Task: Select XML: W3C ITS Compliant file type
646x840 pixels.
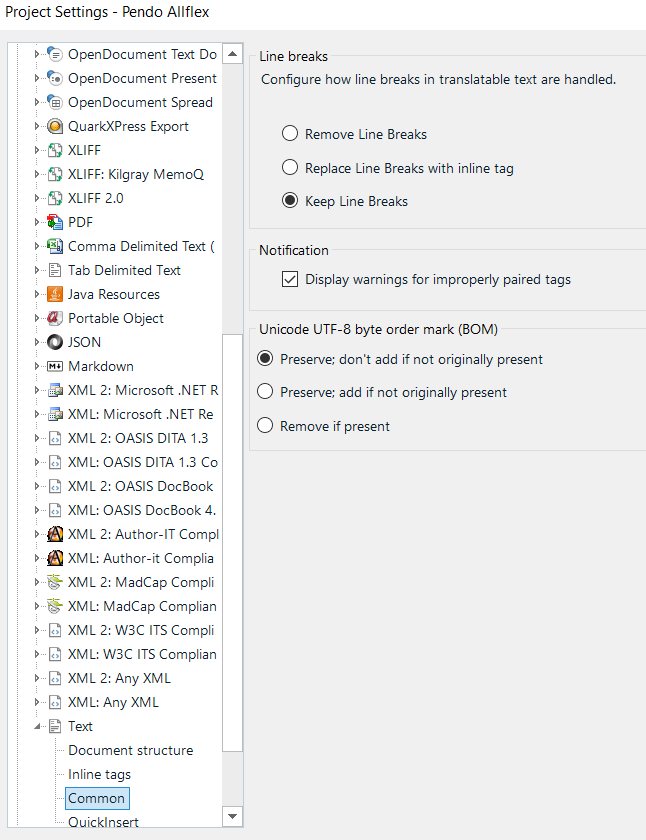Action: click(x=142, y=655)
